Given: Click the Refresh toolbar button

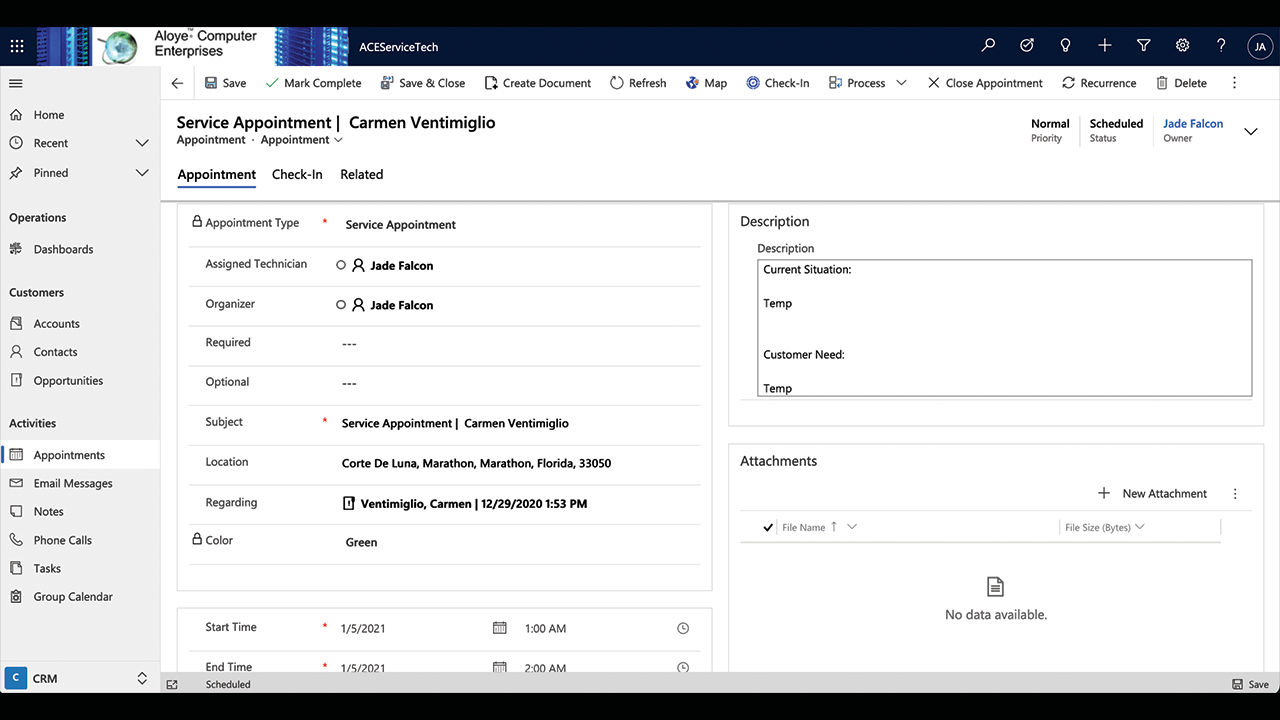Looking at the screenshot, I should point(638,83).
